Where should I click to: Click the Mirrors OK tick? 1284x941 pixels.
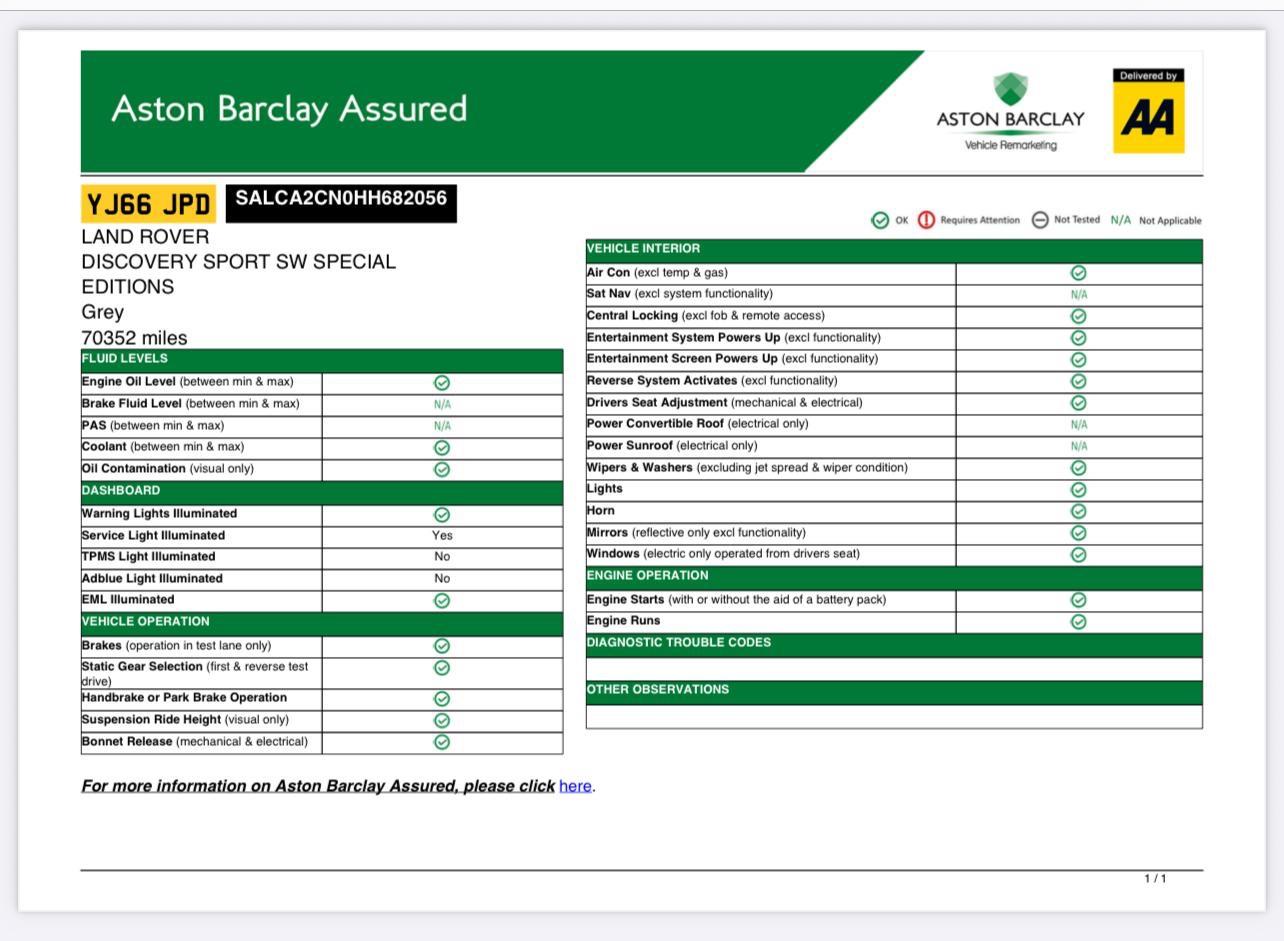tap(1079, 533)
